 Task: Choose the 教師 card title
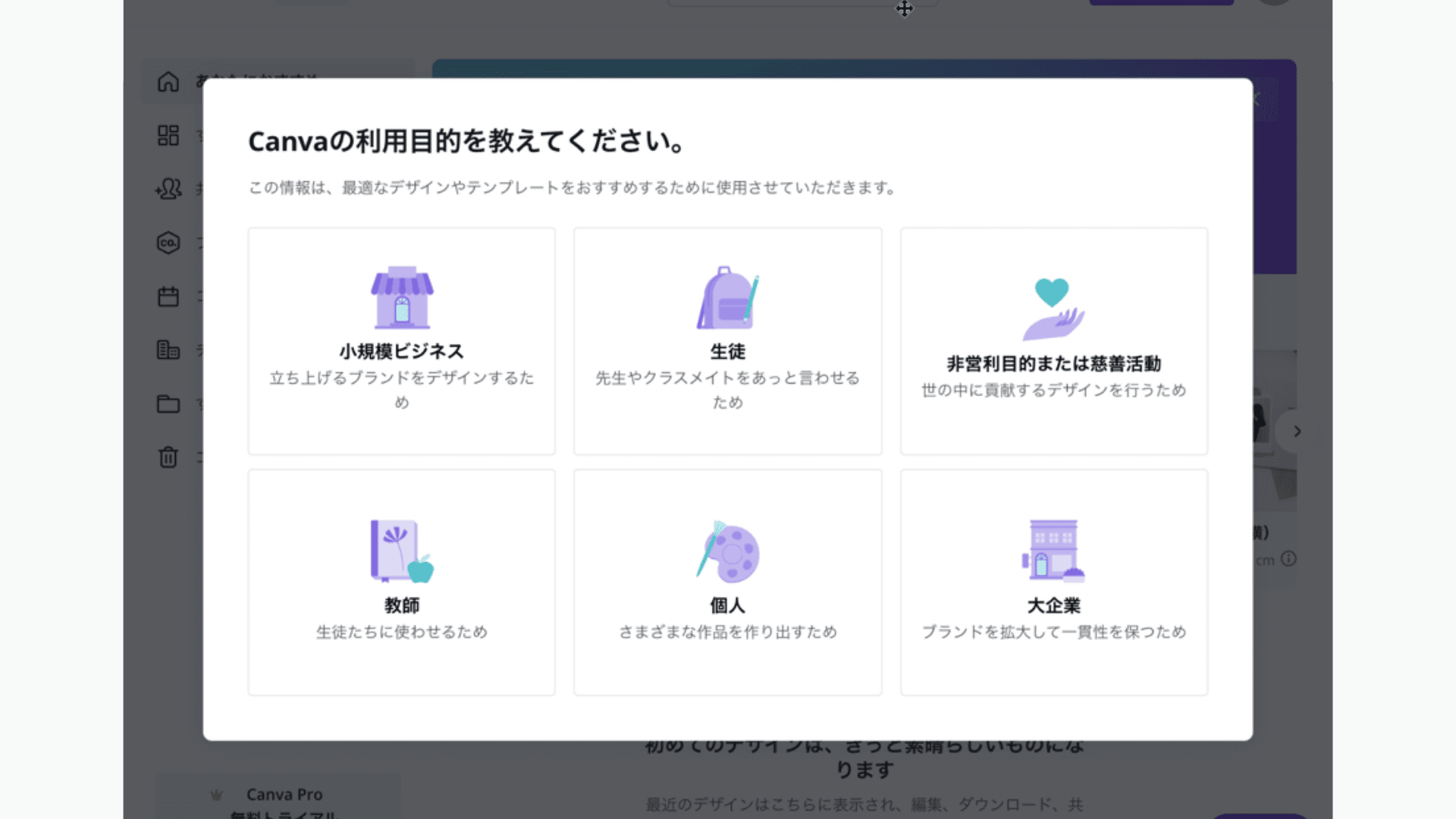pyautogui.click(x=402, y=606)
